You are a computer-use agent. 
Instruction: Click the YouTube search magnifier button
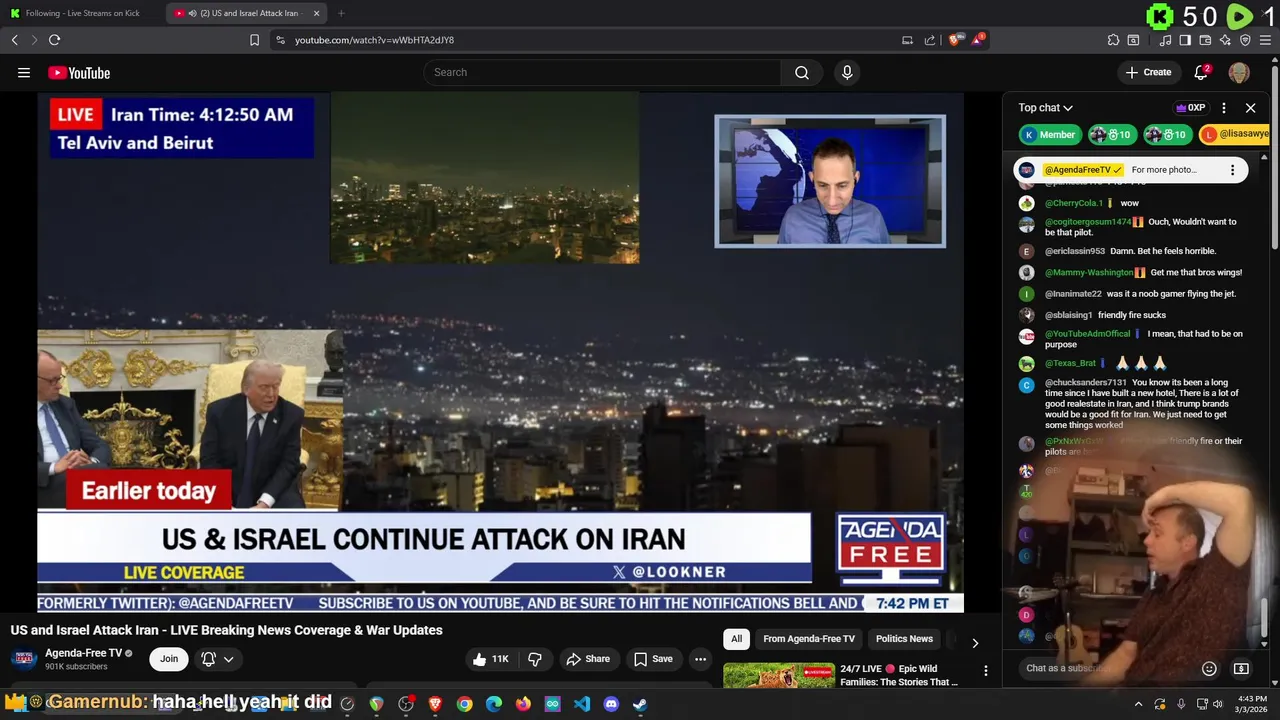tap(802, 72)
